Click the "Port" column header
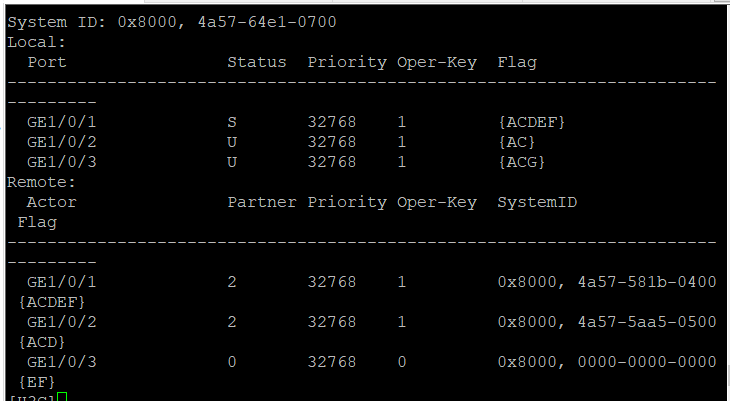This screenshot has height=401, width=730. coord(46,62)
